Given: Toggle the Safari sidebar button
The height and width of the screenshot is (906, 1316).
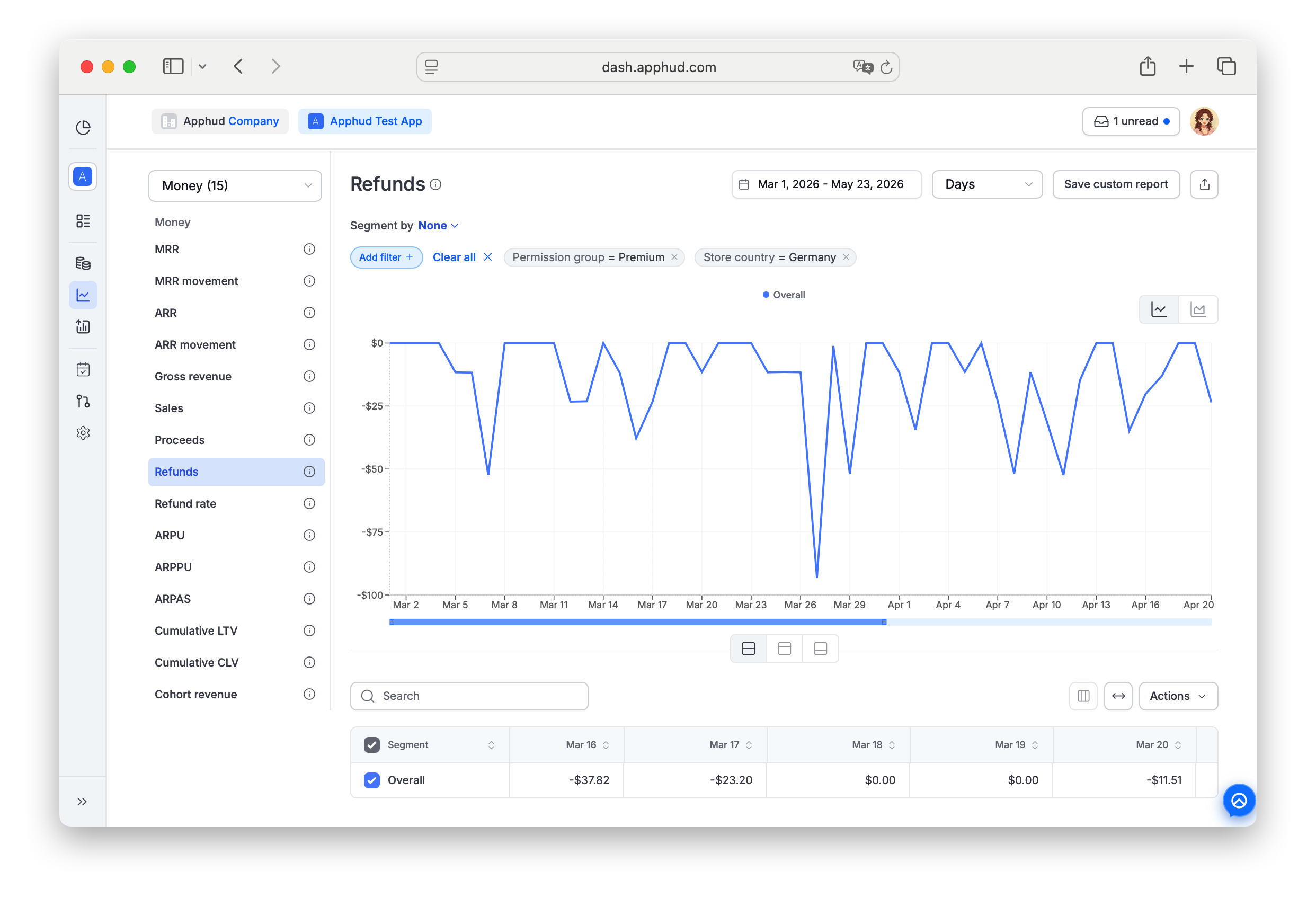Looking at the screenshot, I should tap(173, 66).
